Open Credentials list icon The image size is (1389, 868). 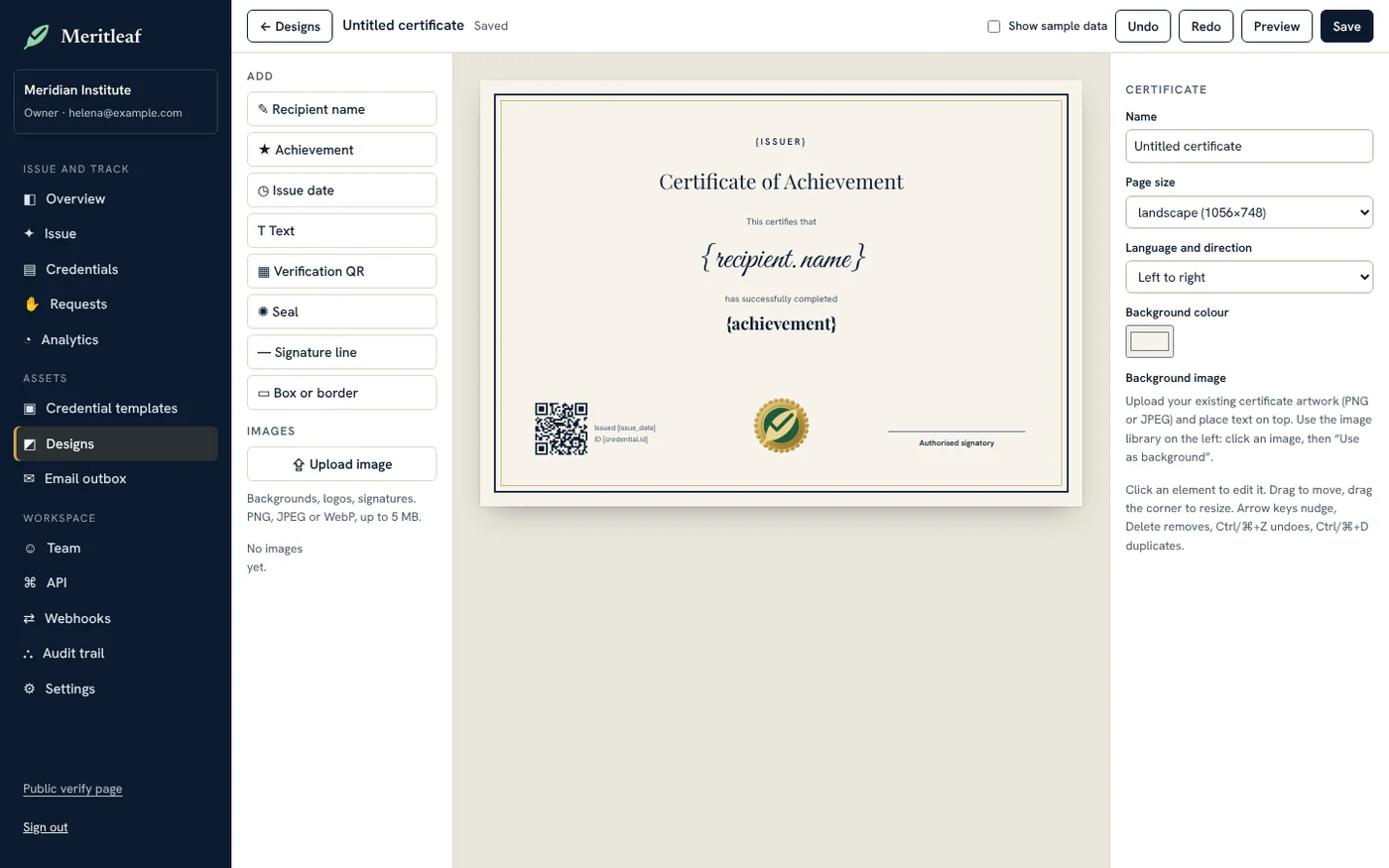(x=30, y=270)
